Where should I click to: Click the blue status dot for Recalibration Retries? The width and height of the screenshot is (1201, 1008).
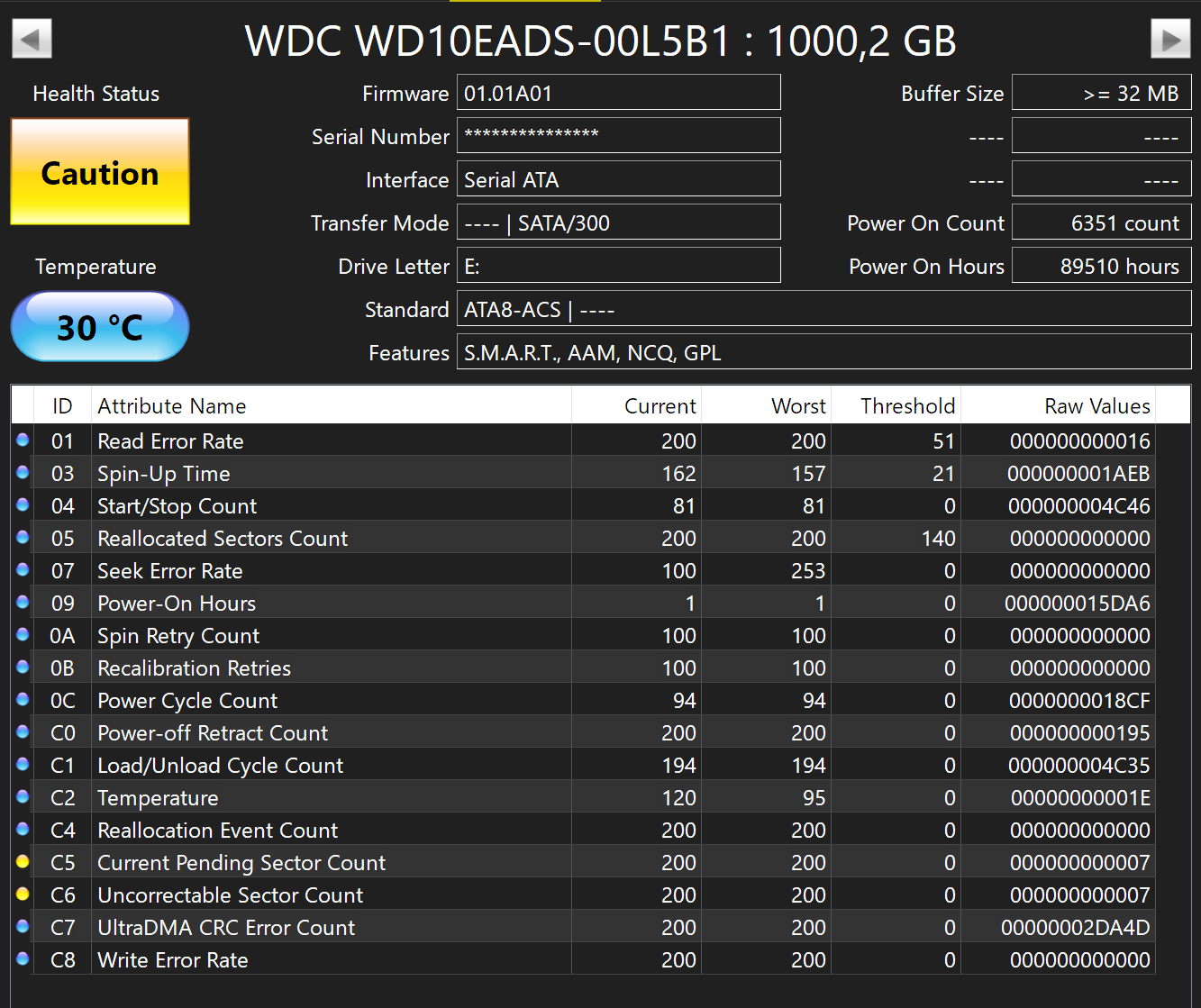coord(23,667)
